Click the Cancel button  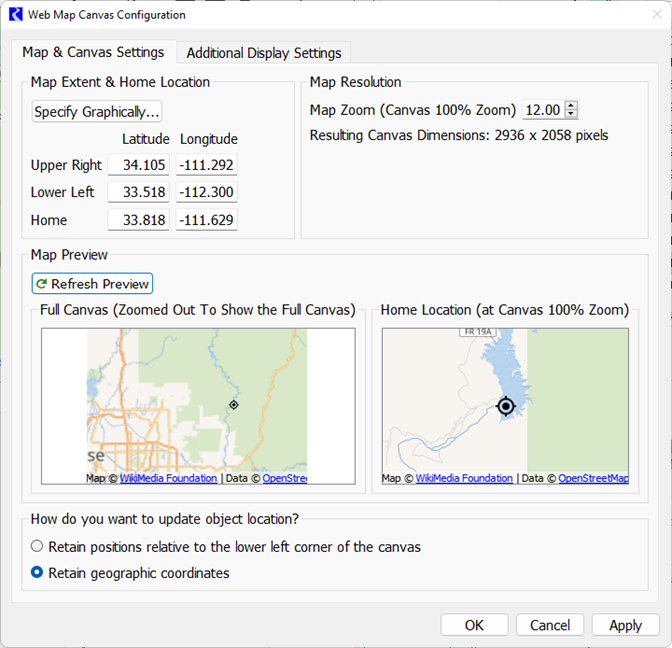pos(550,625)
